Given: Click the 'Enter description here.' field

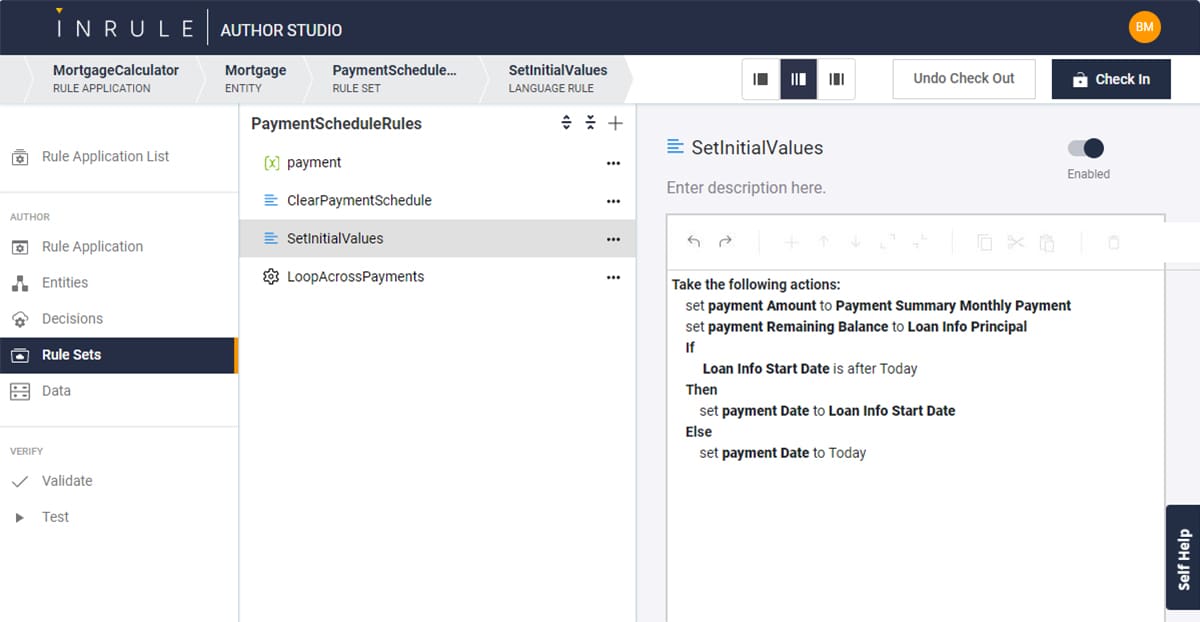Looking at the screenshot, I should [746, 187].
